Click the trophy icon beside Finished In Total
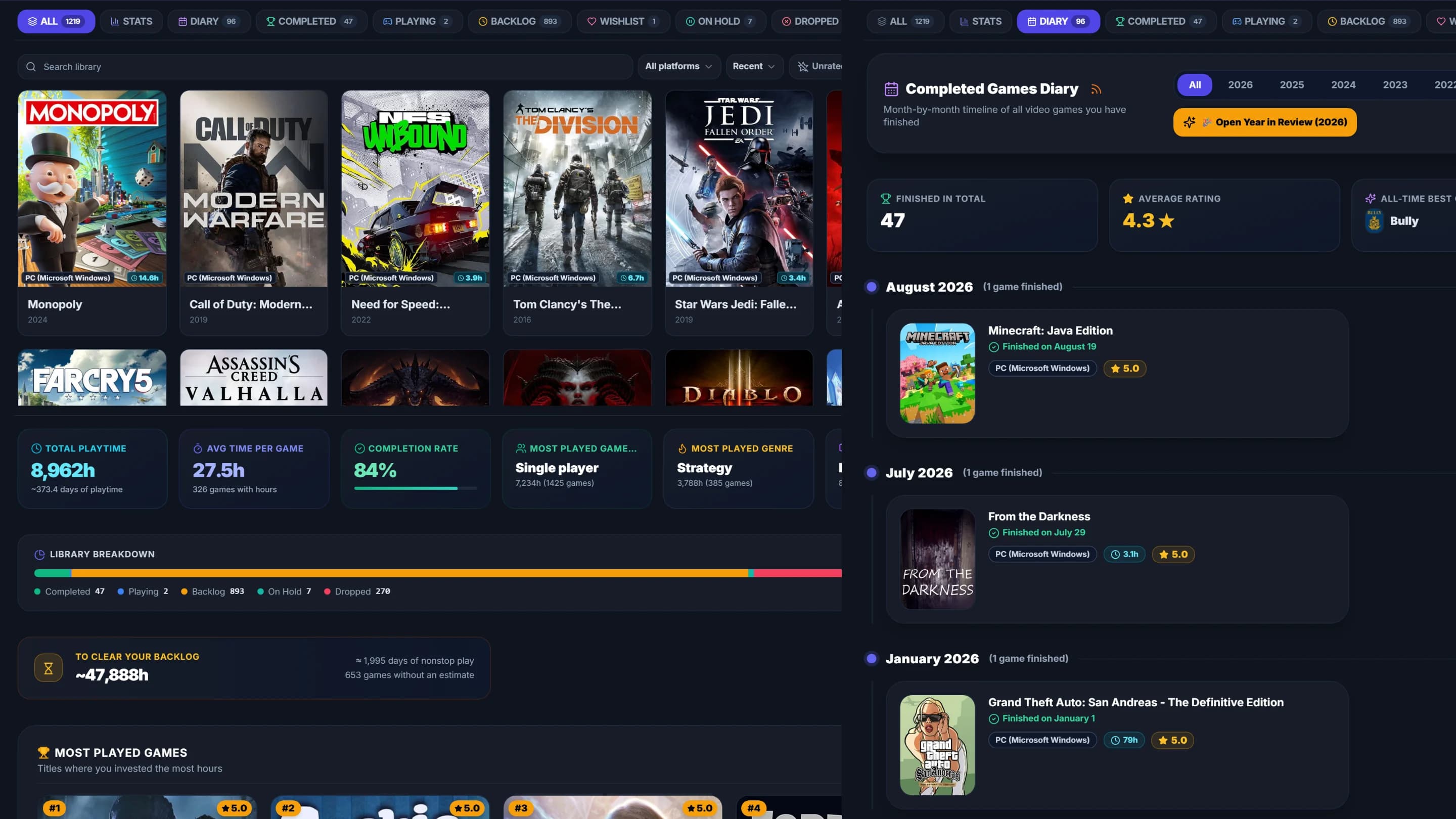Image resolution: width=1456 pixels, height=819 pixels. coord(886,198)
